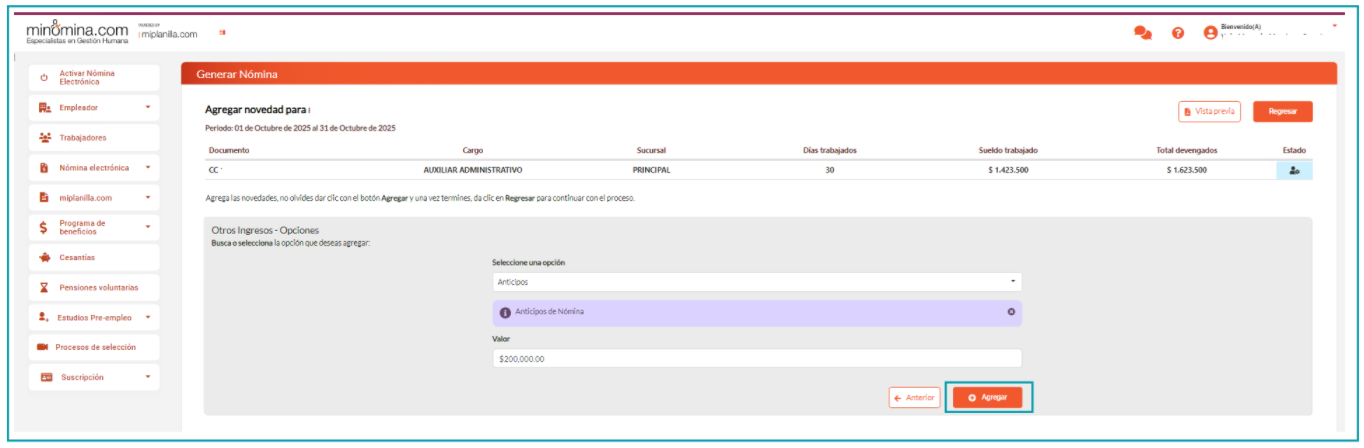Click the Procesos de selección camera icon

click(x=43, y=347)
